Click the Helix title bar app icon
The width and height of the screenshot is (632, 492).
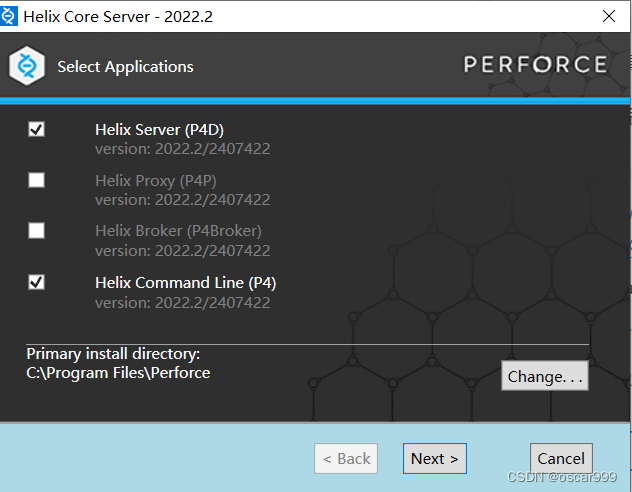tap(8, 17)
